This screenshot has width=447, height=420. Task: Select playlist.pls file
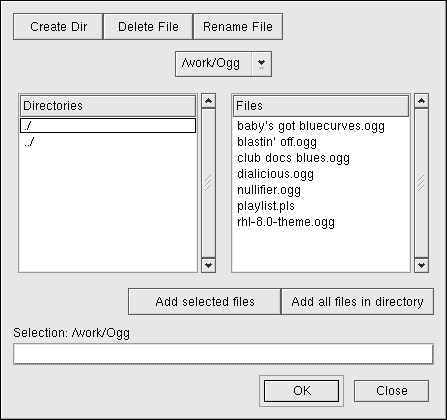(x=266, y=206)
